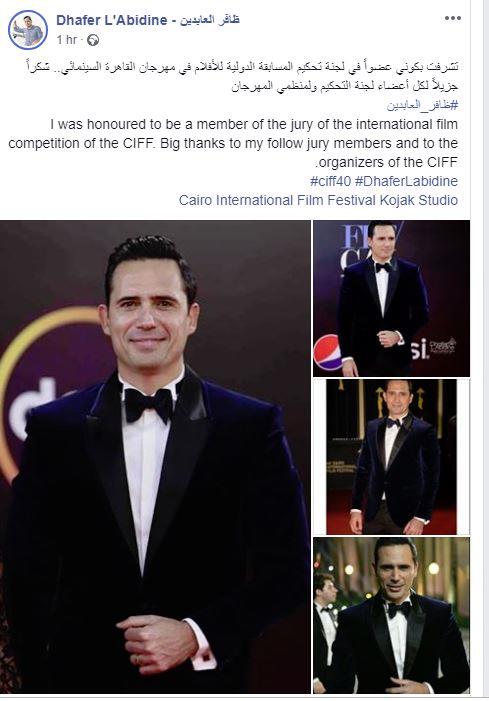Open the #DhaferLabidine hashtag
The image size is (489, 701).
click(x=406, y=181)
